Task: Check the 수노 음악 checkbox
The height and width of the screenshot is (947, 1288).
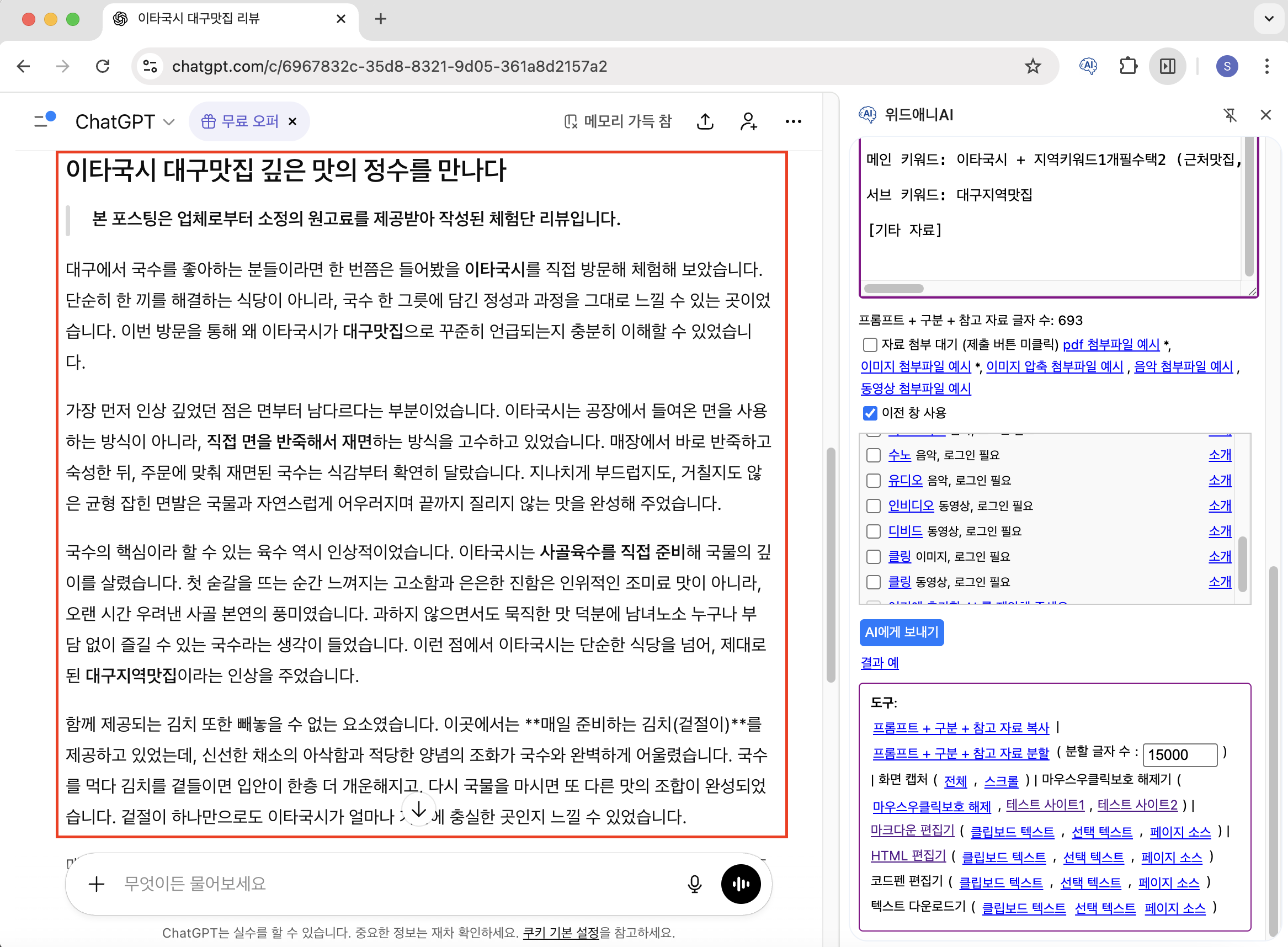Action: click(874, 455)
